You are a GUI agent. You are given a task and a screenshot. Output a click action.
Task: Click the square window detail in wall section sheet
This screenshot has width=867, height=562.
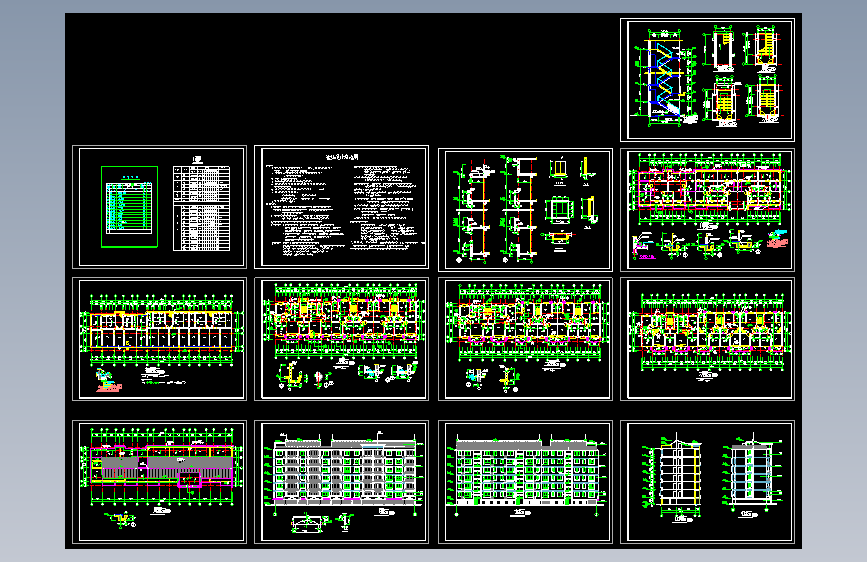[x=560, y=210]
